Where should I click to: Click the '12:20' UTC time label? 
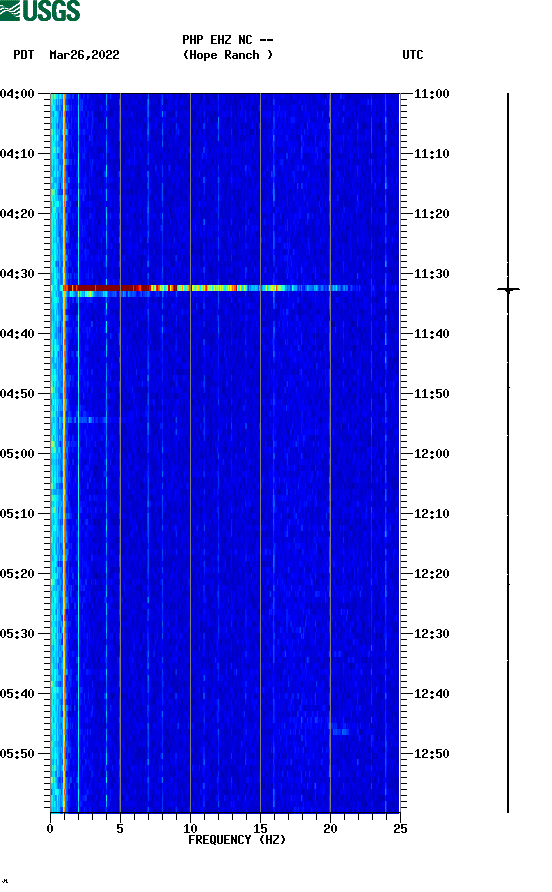coord(432,574)
